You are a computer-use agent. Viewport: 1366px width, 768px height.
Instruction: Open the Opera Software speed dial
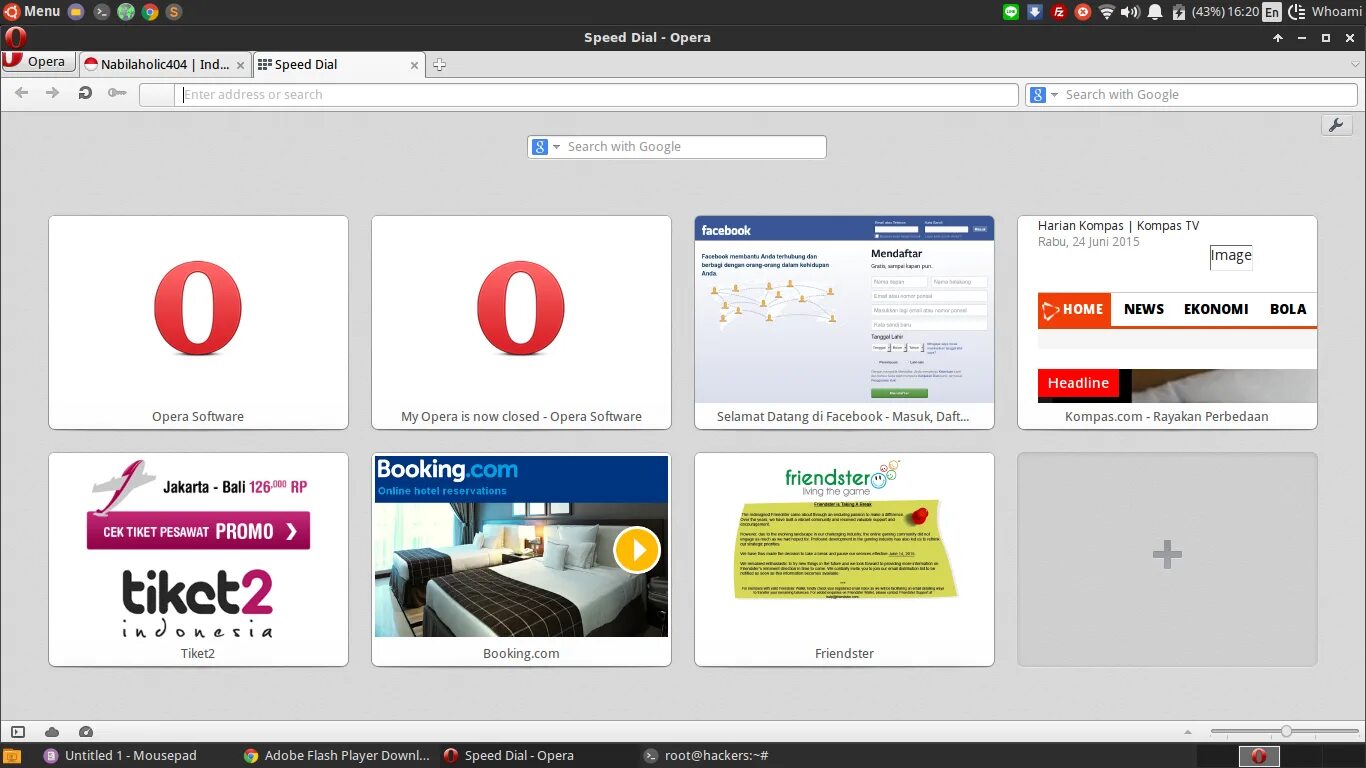[x=198, y=322]
